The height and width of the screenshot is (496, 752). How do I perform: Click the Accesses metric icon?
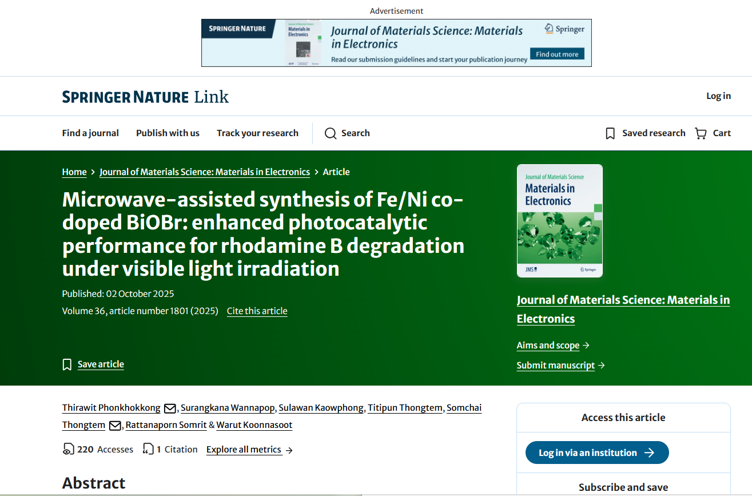68,449
